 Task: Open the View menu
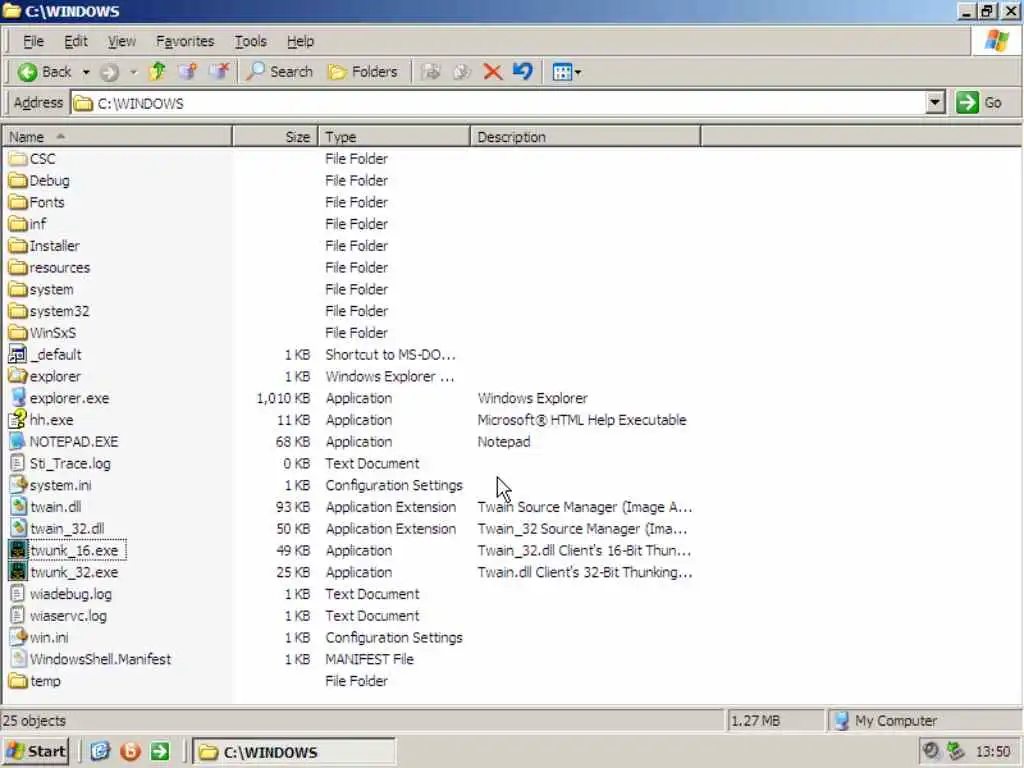(x=121, y=41)
